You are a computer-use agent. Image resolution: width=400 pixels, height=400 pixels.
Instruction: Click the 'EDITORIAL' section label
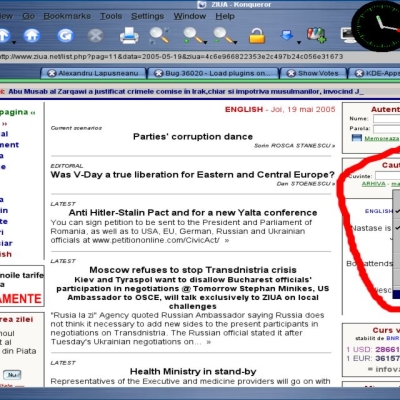pos(67,166)
